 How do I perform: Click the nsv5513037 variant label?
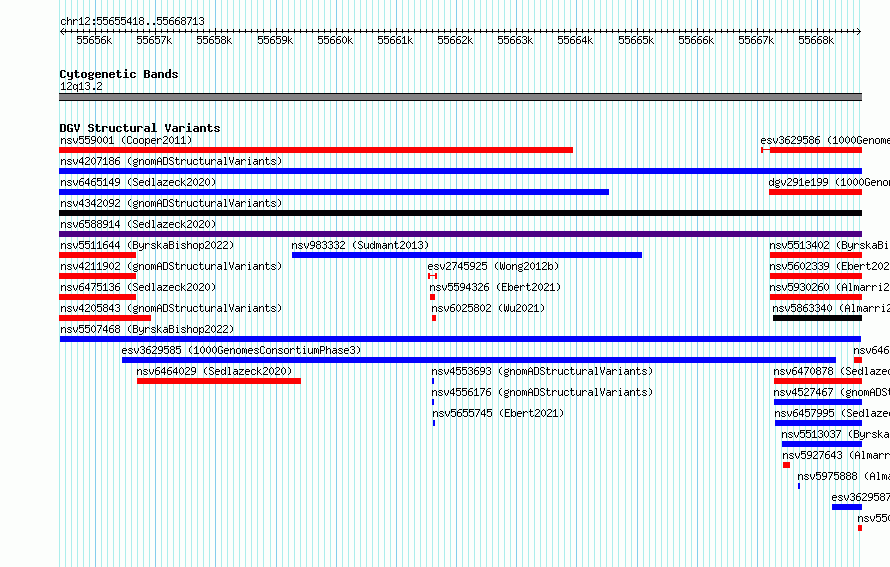(x=836, y=435)
